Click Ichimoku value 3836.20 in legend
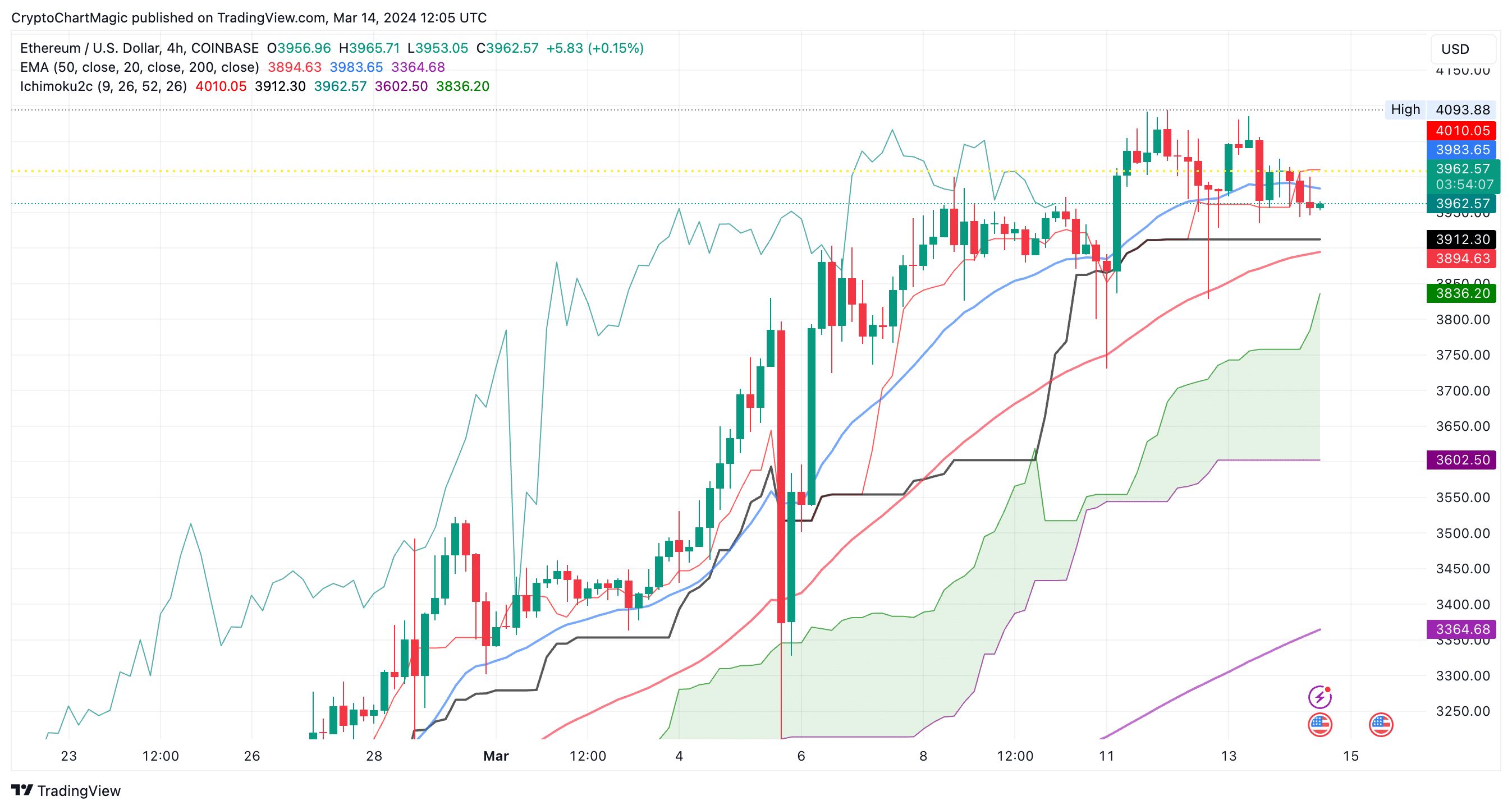1512x810 pixels. (x=462, y=86)
